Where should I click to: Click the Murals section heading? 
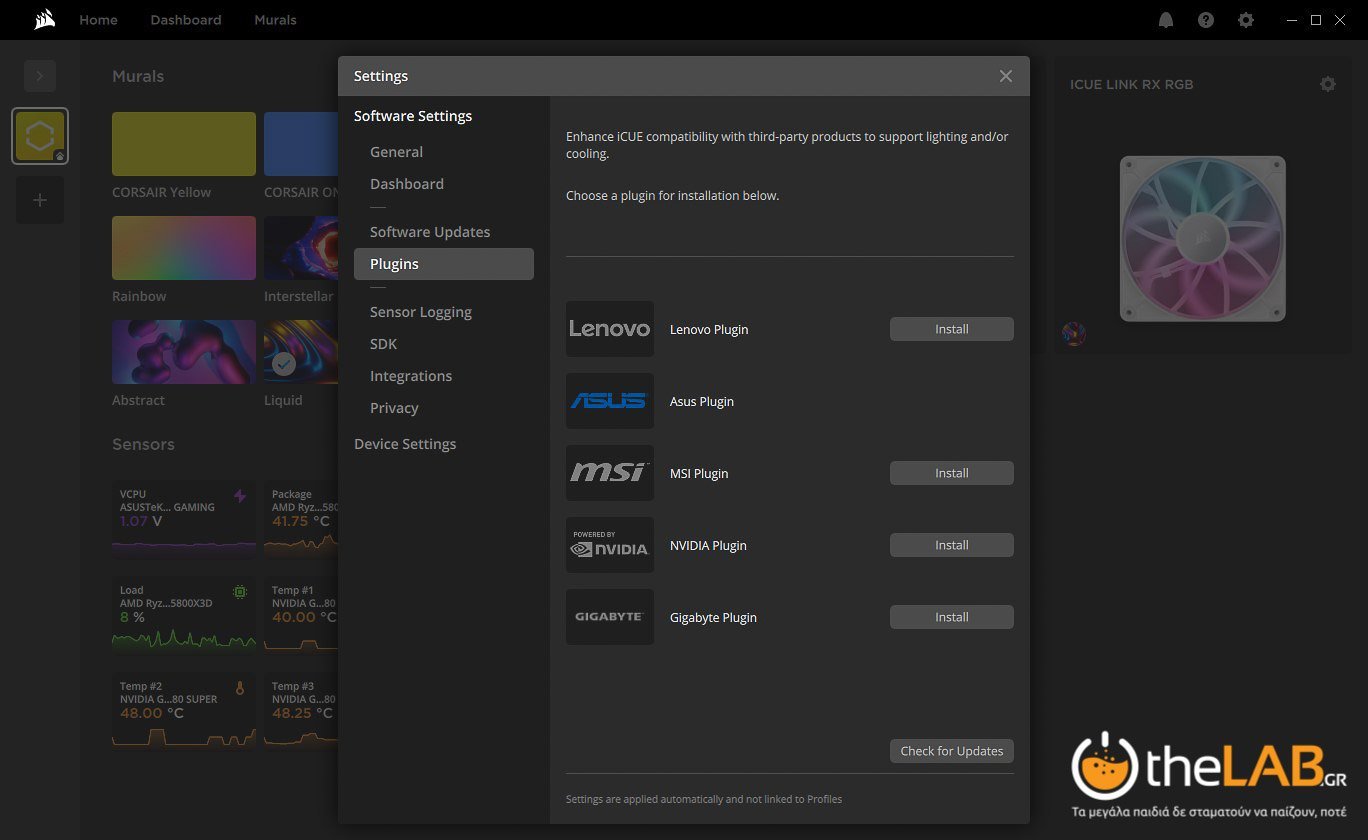[x=138, y=76]
